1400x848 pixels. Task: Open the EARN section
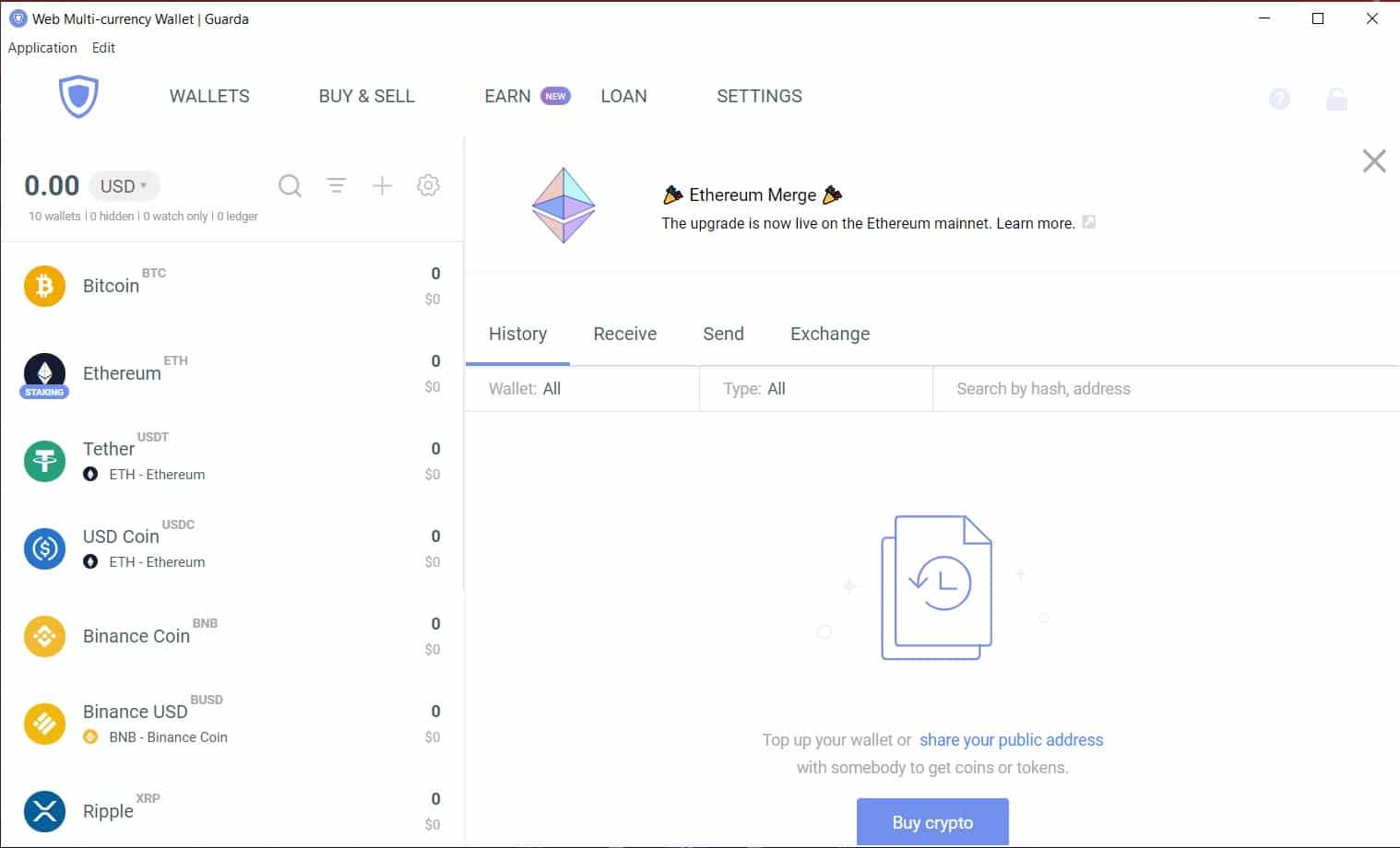point(507,96)
